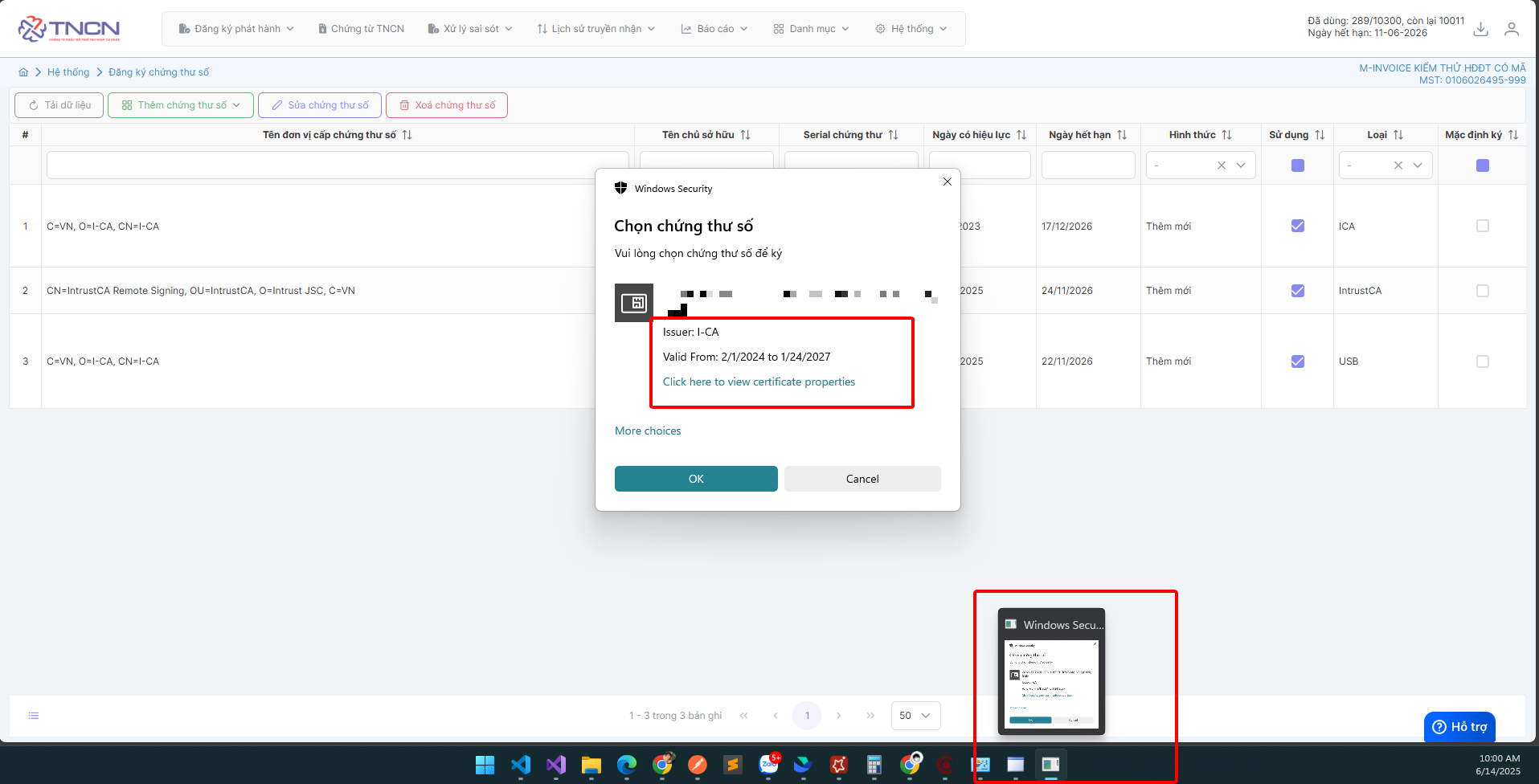Cancel the certificate selection dialog
1539x784 pixels.
862,479
